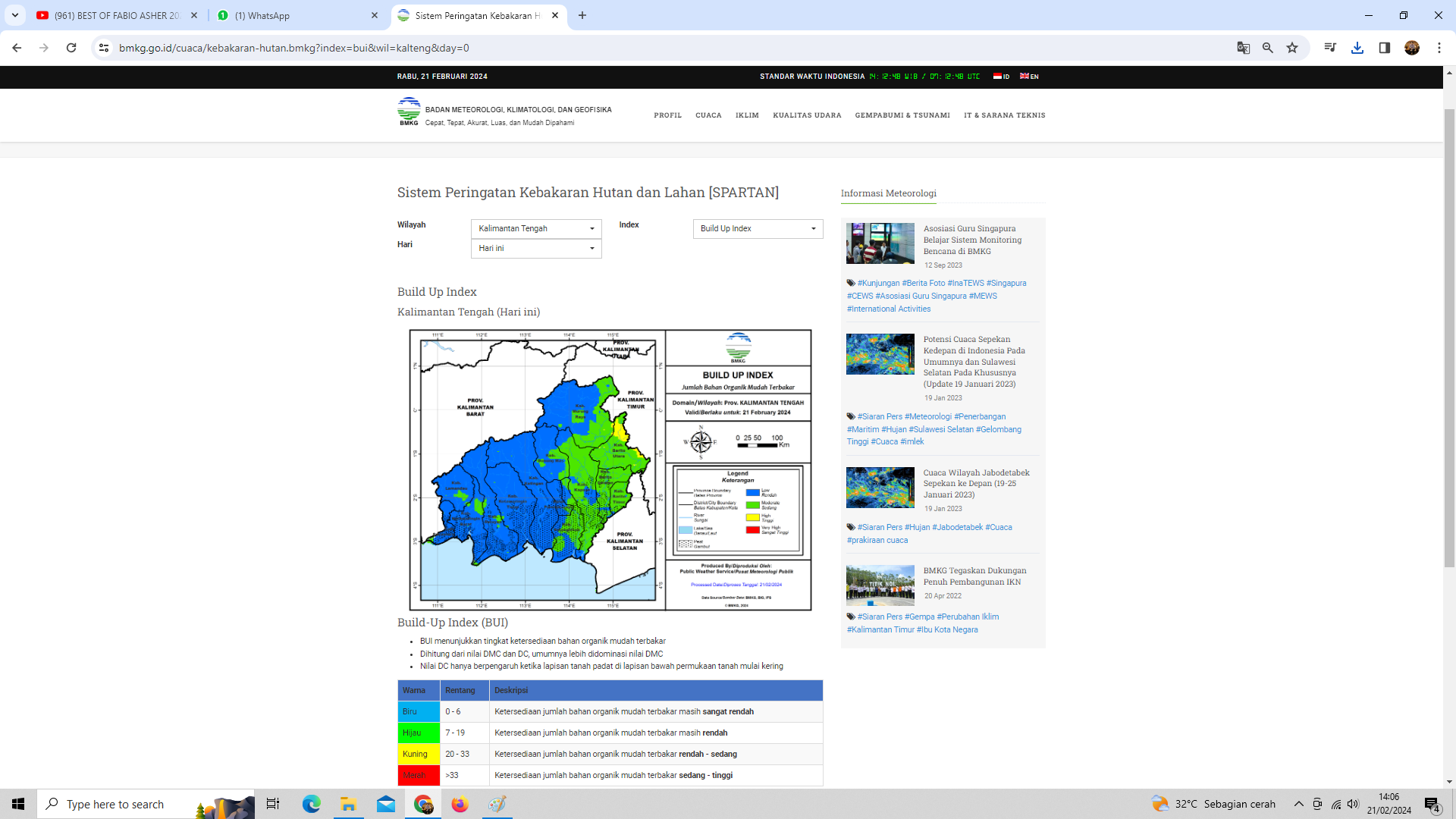Open the IT & SARANA TEKNIS menu
Image resolution: width=1456 pixels, height=819 pixels.
point(1005,115)
